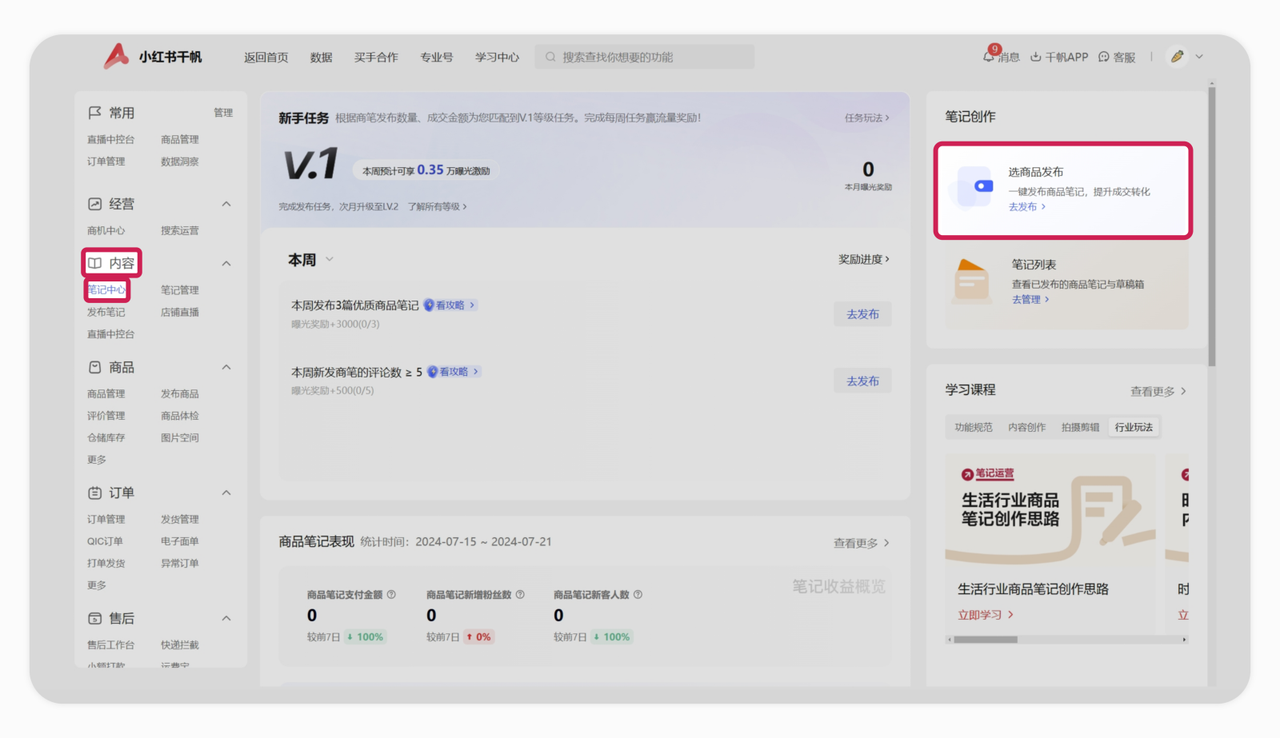Collapse the 经营 sidebar section
The width and height of the screenshot is (1280, 738).
point(226,204)
